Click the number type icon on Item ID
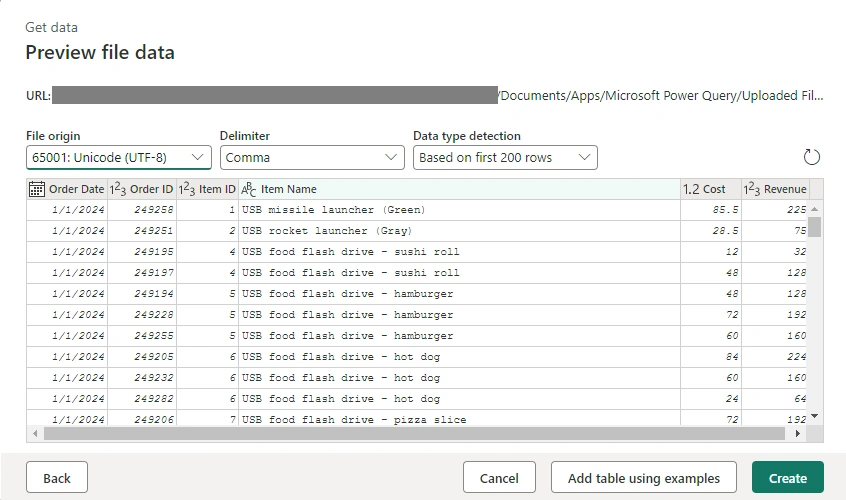 tap(187, 189)
